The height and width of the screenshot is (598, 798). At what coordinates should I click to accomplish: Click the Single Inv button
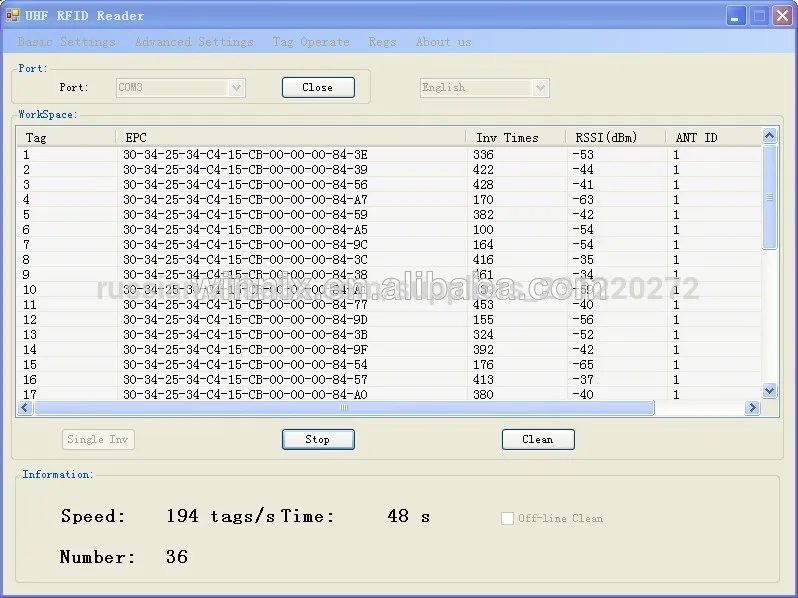(98, 439)
